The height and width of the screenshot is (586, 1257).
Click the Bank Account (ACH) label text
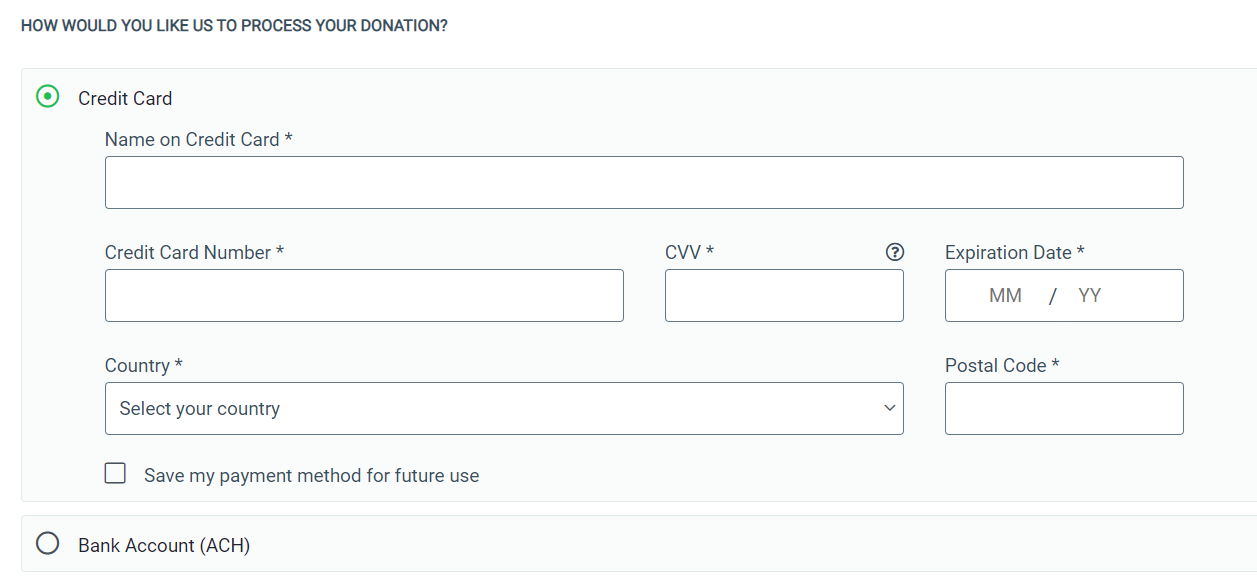164,545
